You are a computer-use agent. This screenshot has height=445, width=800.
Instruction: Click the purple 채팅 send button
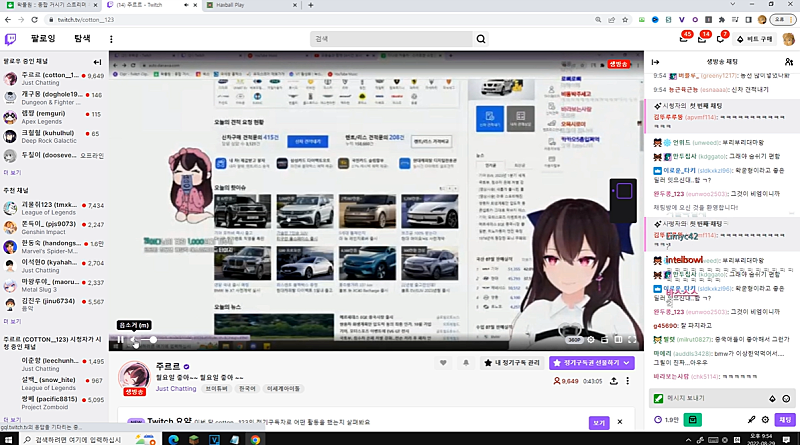pyautogui.click(x=783, y=419)
